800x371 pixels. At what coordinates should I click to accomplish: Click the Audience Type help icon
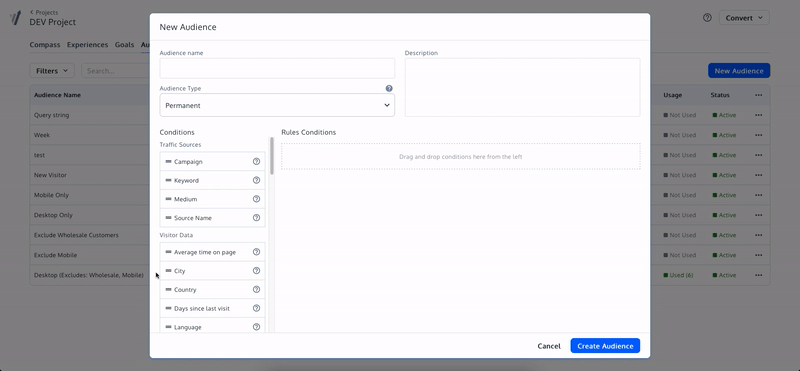[389, 88]
